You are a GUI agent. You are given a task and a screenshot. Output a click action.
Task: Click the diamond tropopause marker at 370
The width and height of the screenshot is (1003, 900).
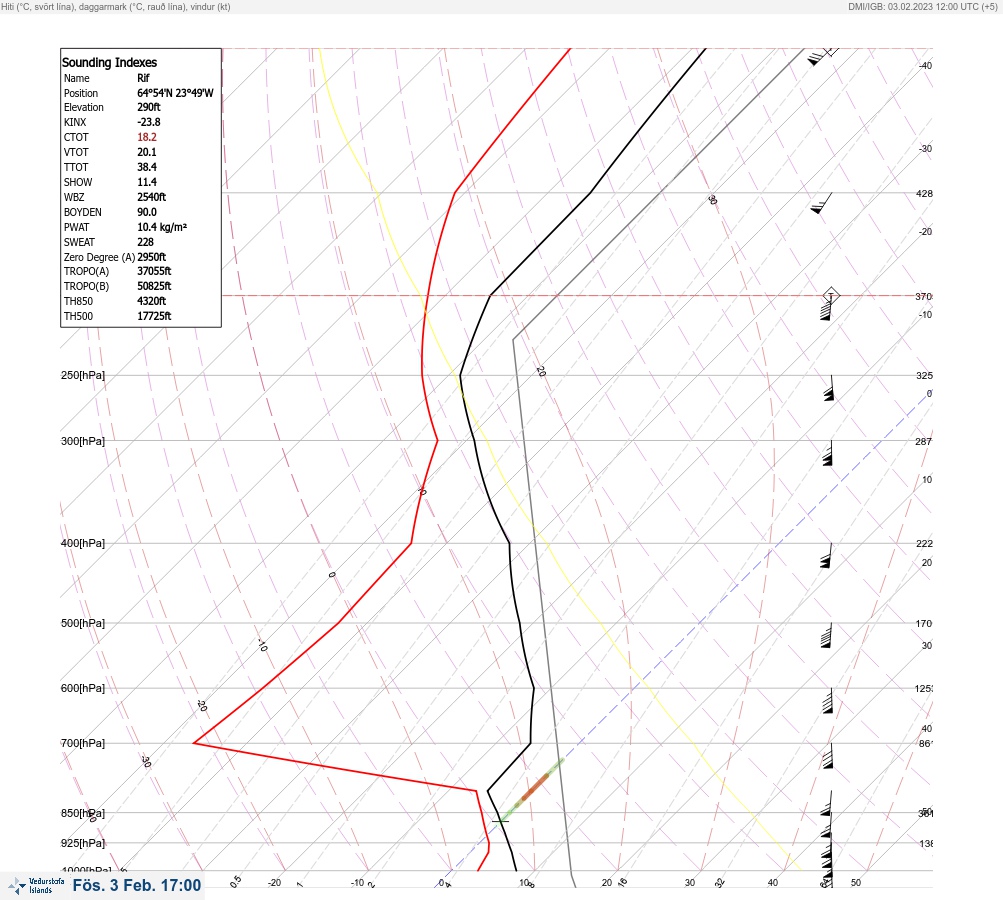pyautogui.click(x=831, y=296)
